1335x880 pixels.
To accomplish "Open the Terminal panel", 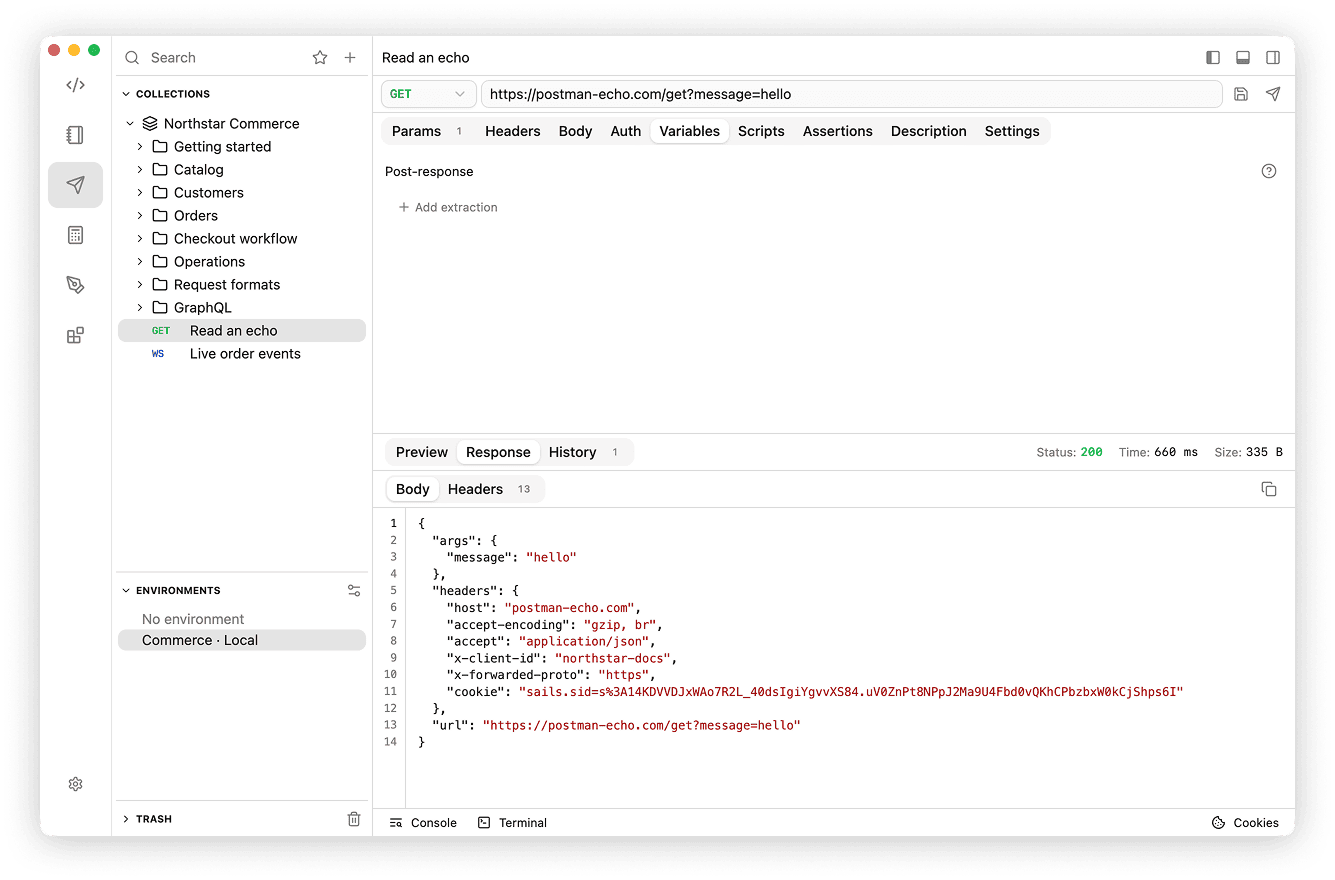I will [x=513, y=823].
